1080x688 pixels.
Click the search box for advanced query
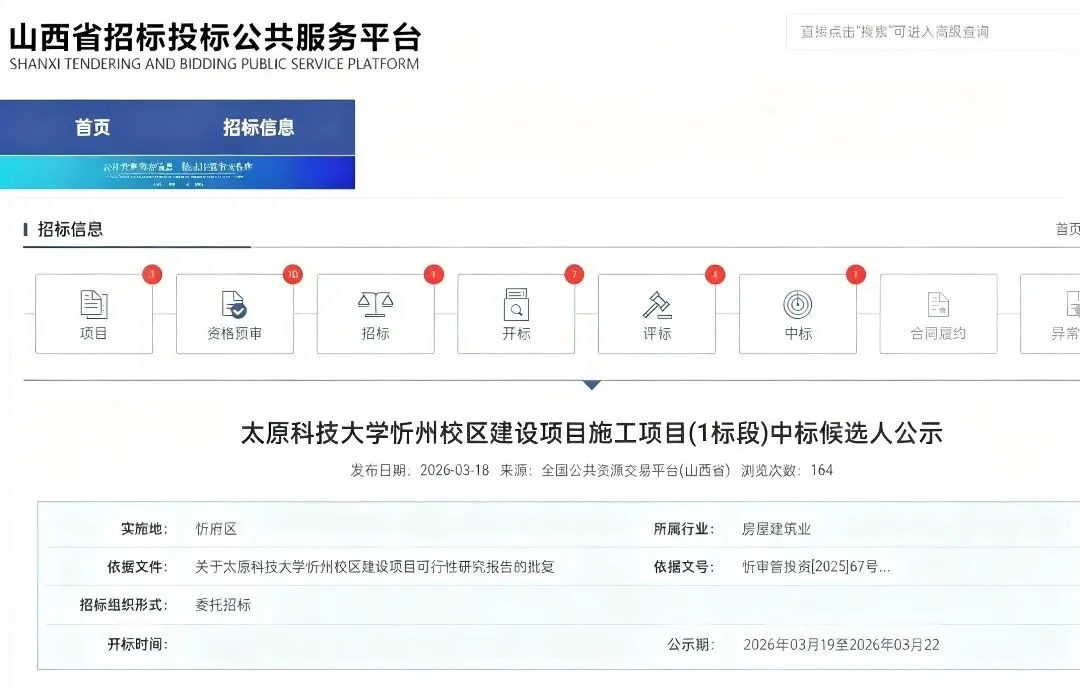pyautogui.click(x=933, y=32)
